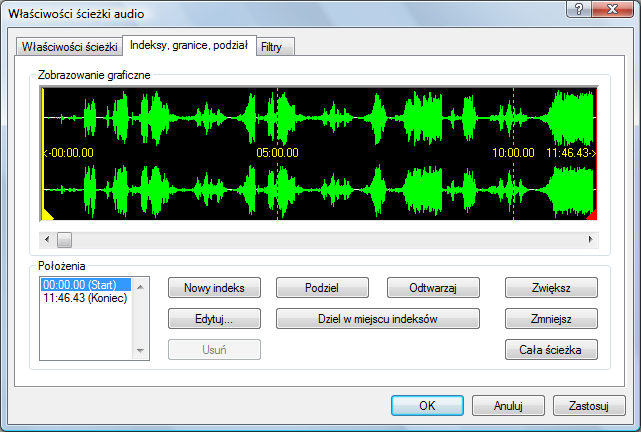Click the red end marker triangle
Screen dimensions: 641x432
coord(592,215)
